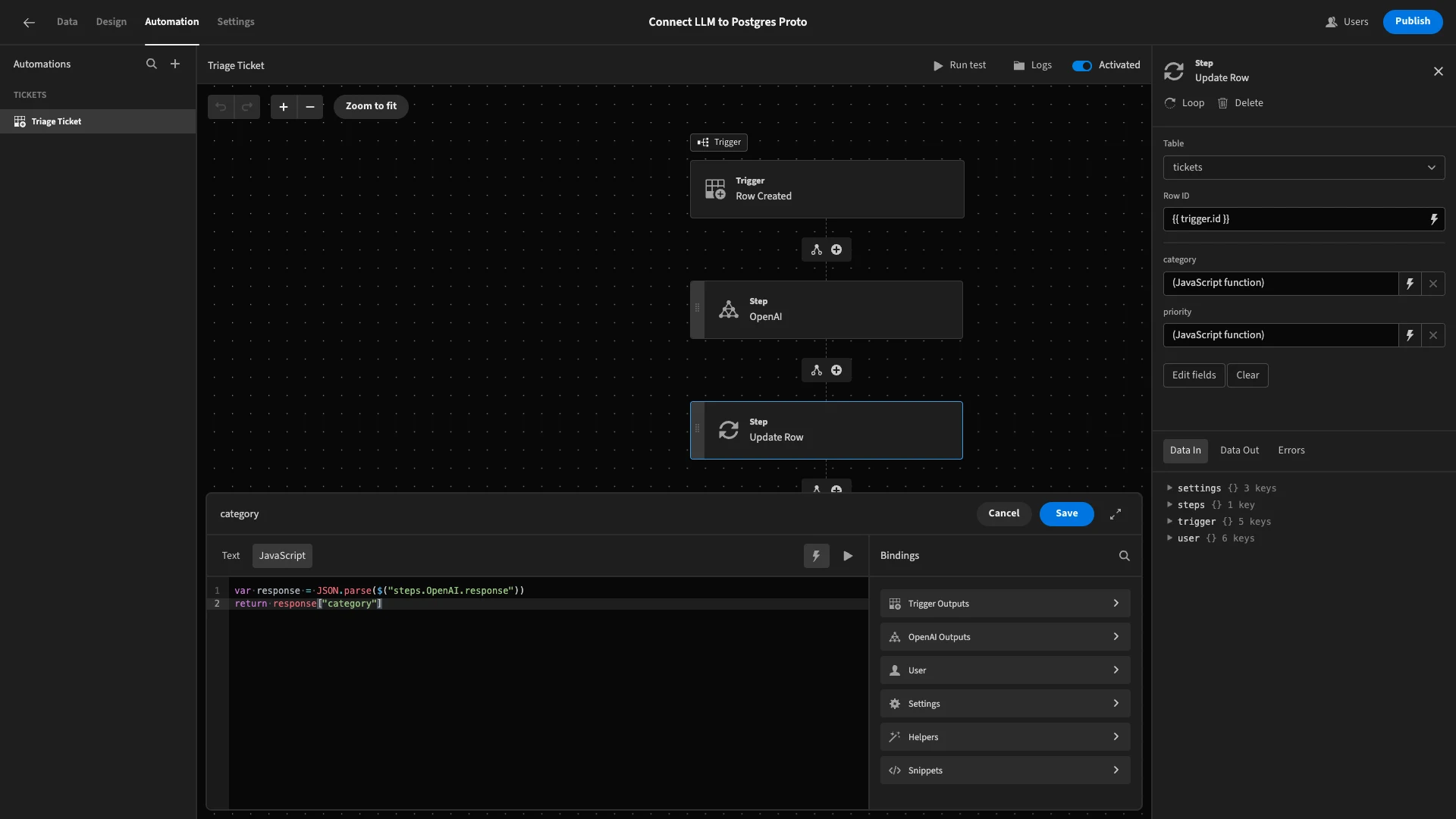1456x819 pixels.
Task: Add Loop to the step
Action: pos(1185,103)
